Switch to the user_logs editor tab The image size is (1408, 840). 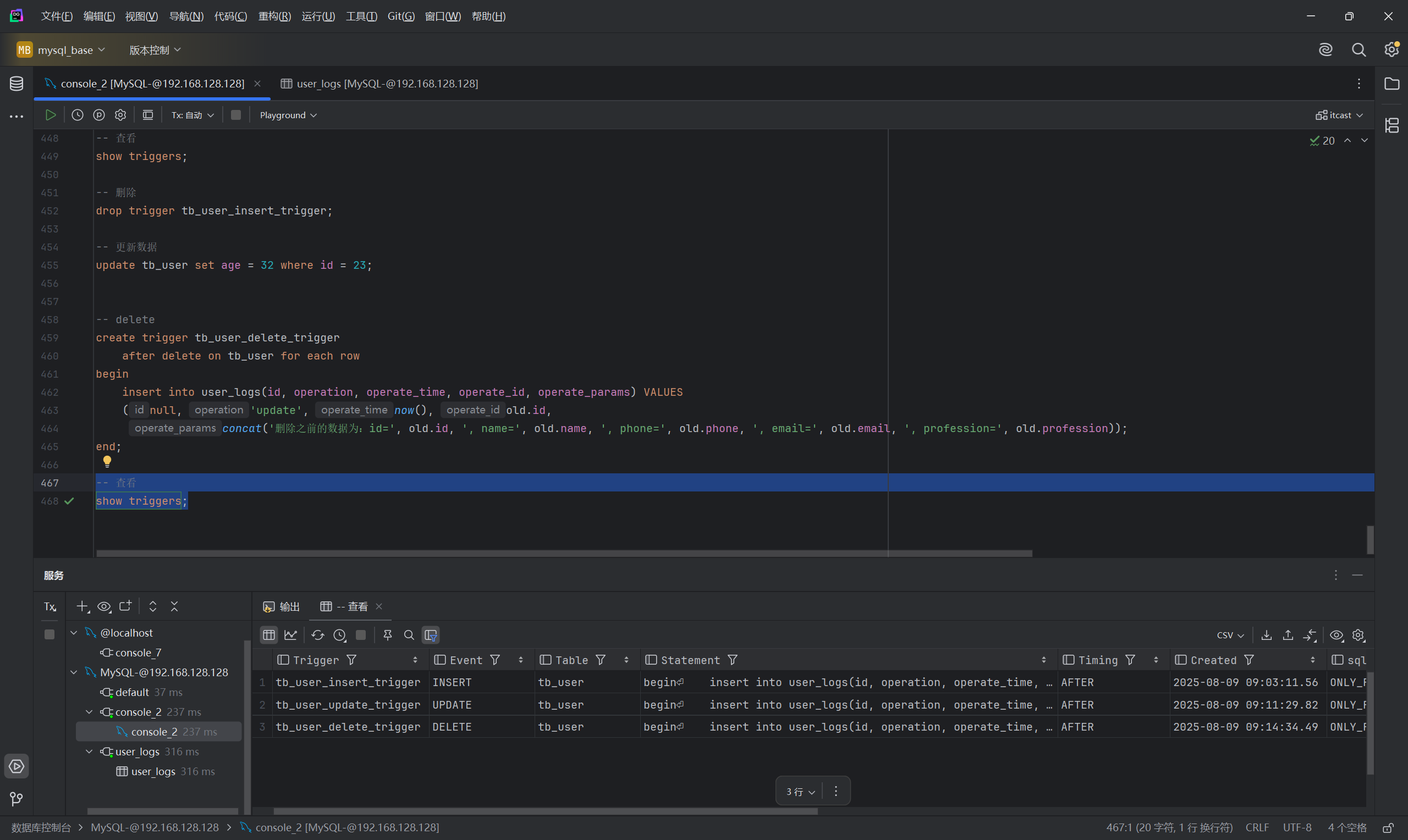380,84
